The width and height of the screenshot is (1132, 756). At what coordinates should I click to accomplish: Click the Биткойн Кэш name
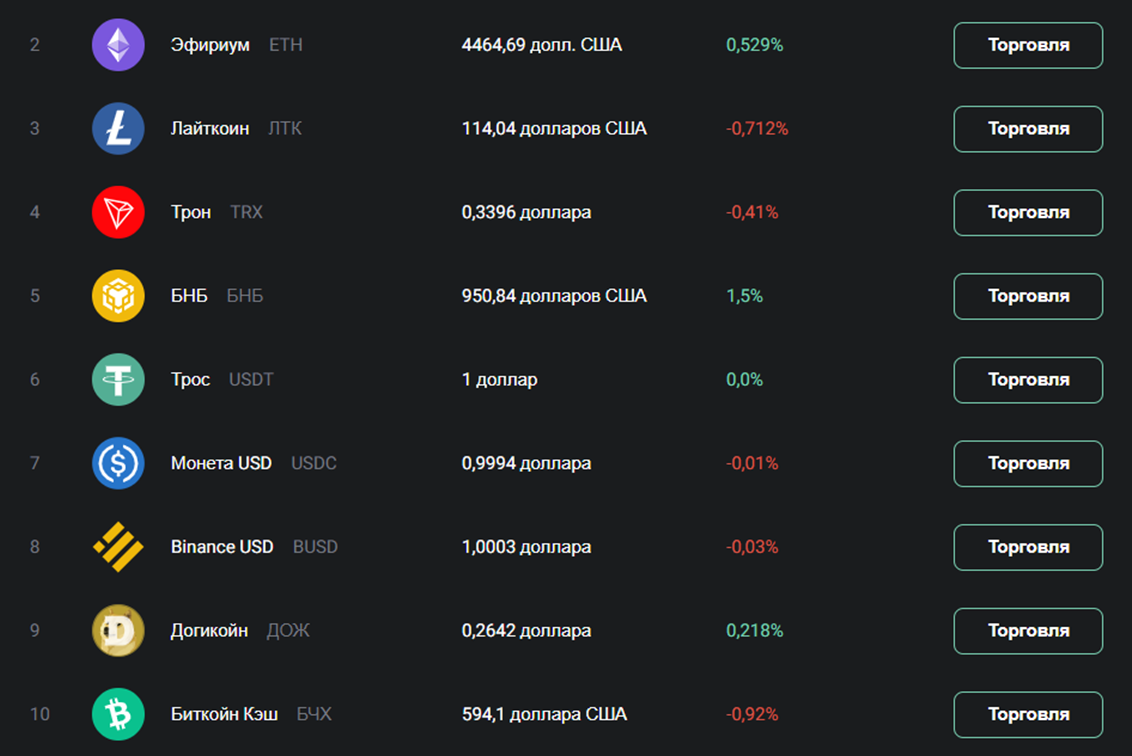pyautogui.click(x=225, y=714)
